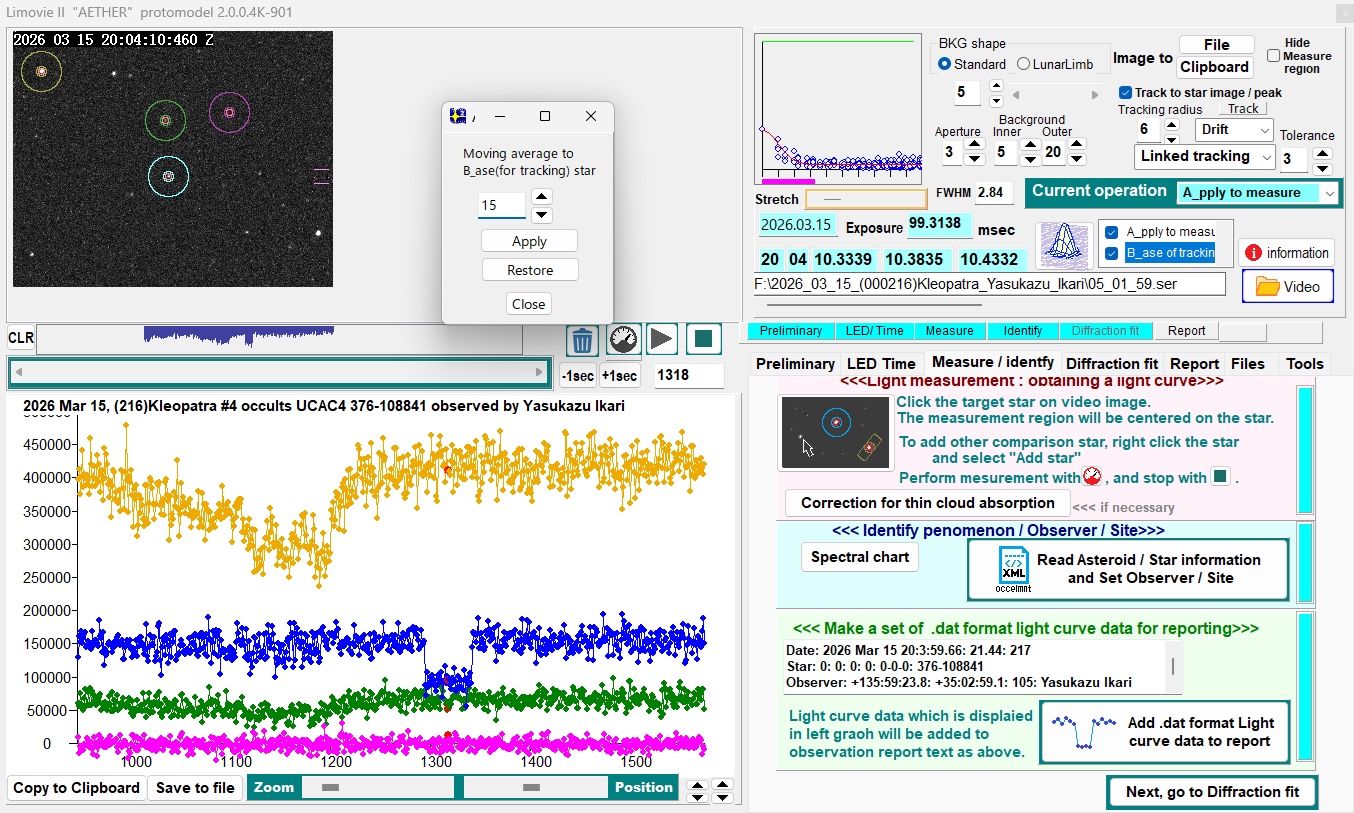This screenshot has width=1354, height=813.
Task: Open the Video folder button
Action: (x=1287, y=286)
